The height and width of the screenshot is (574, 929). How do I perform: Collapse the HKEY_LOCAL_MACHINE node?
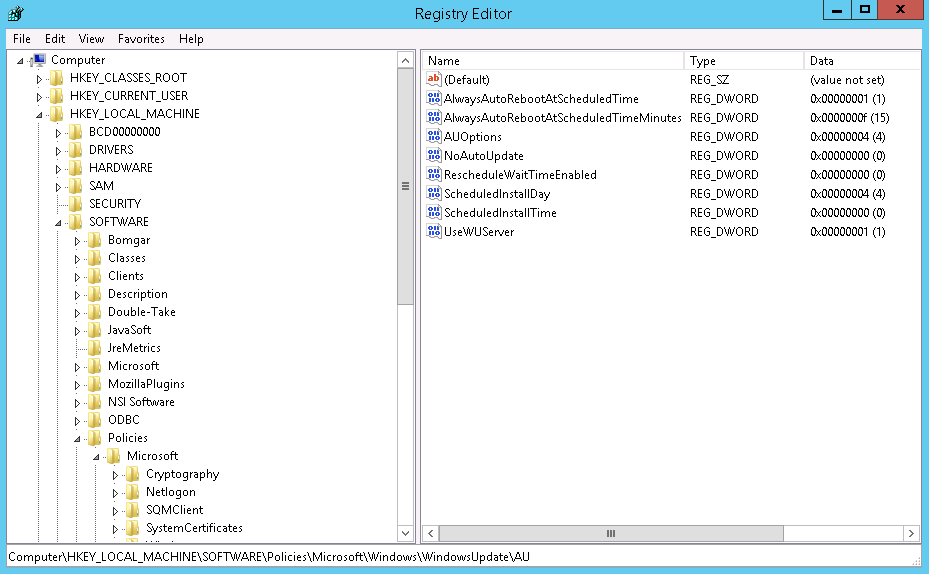pos(39,115)
